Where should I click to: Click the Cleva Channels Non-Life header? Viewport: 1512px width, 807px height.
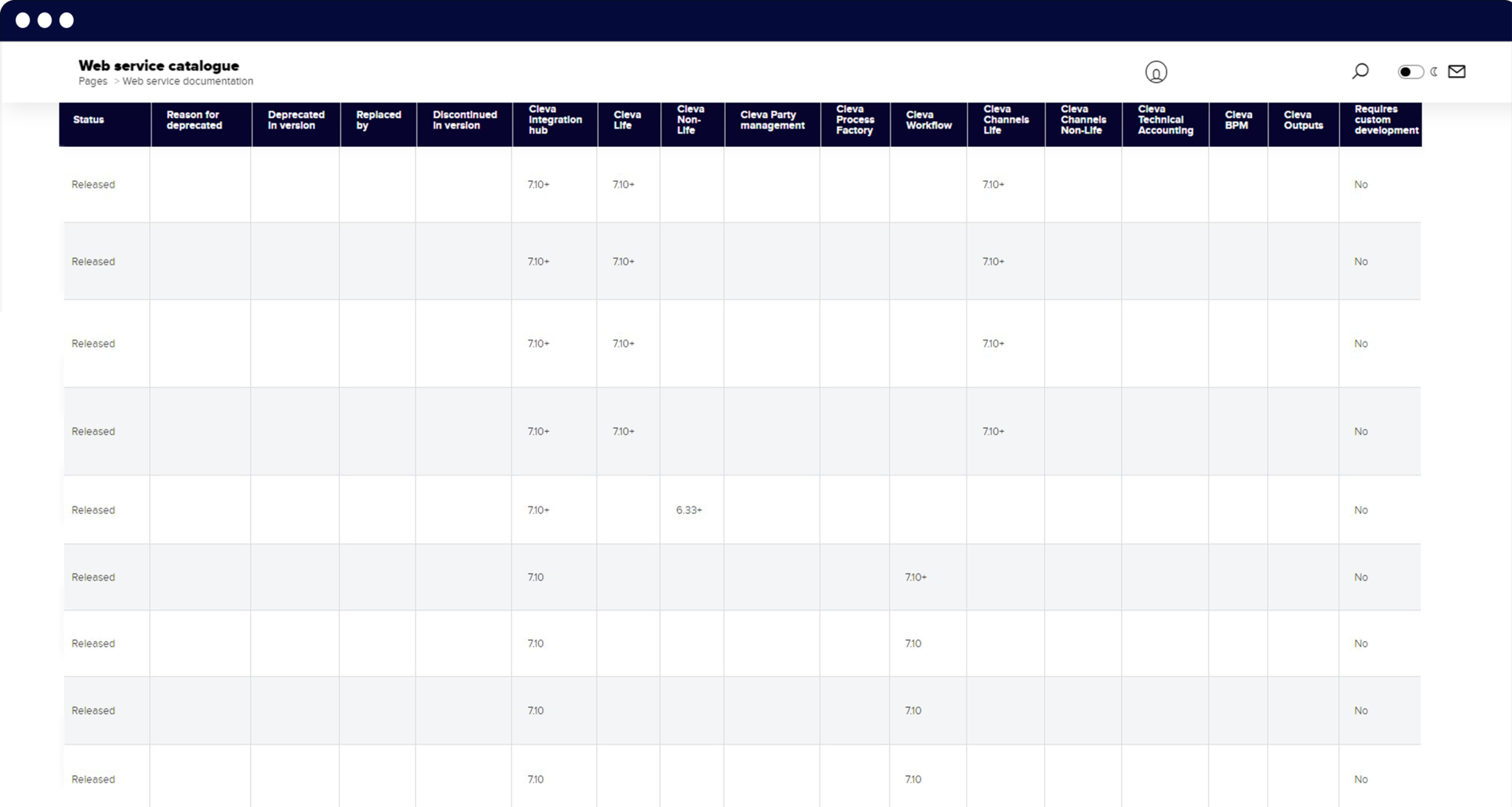tap(1083, 120)
